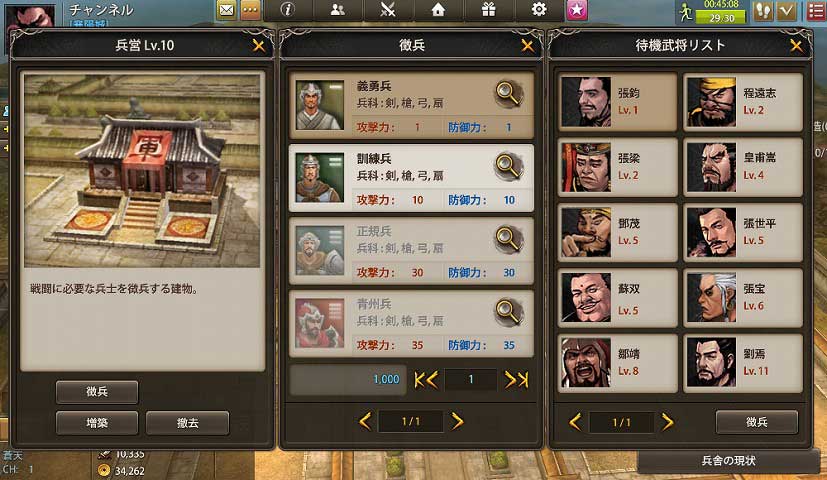Open the chat bubble icon
Viewport: 827px width, 480px height.
251,10
